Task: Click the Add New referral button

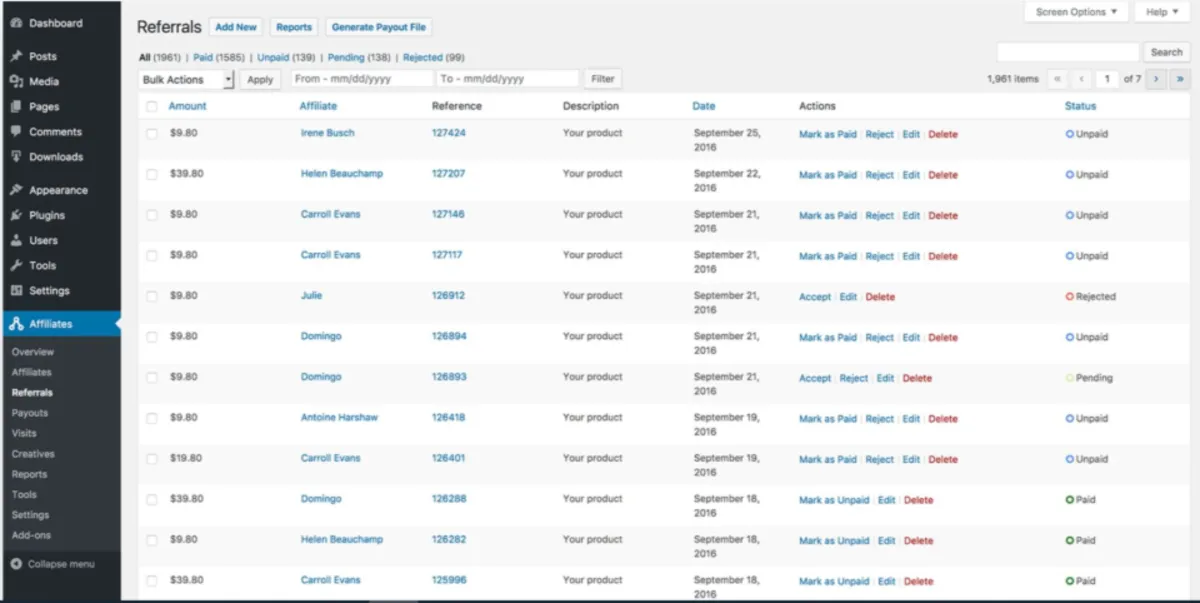Action: click(x=236, y=28)
